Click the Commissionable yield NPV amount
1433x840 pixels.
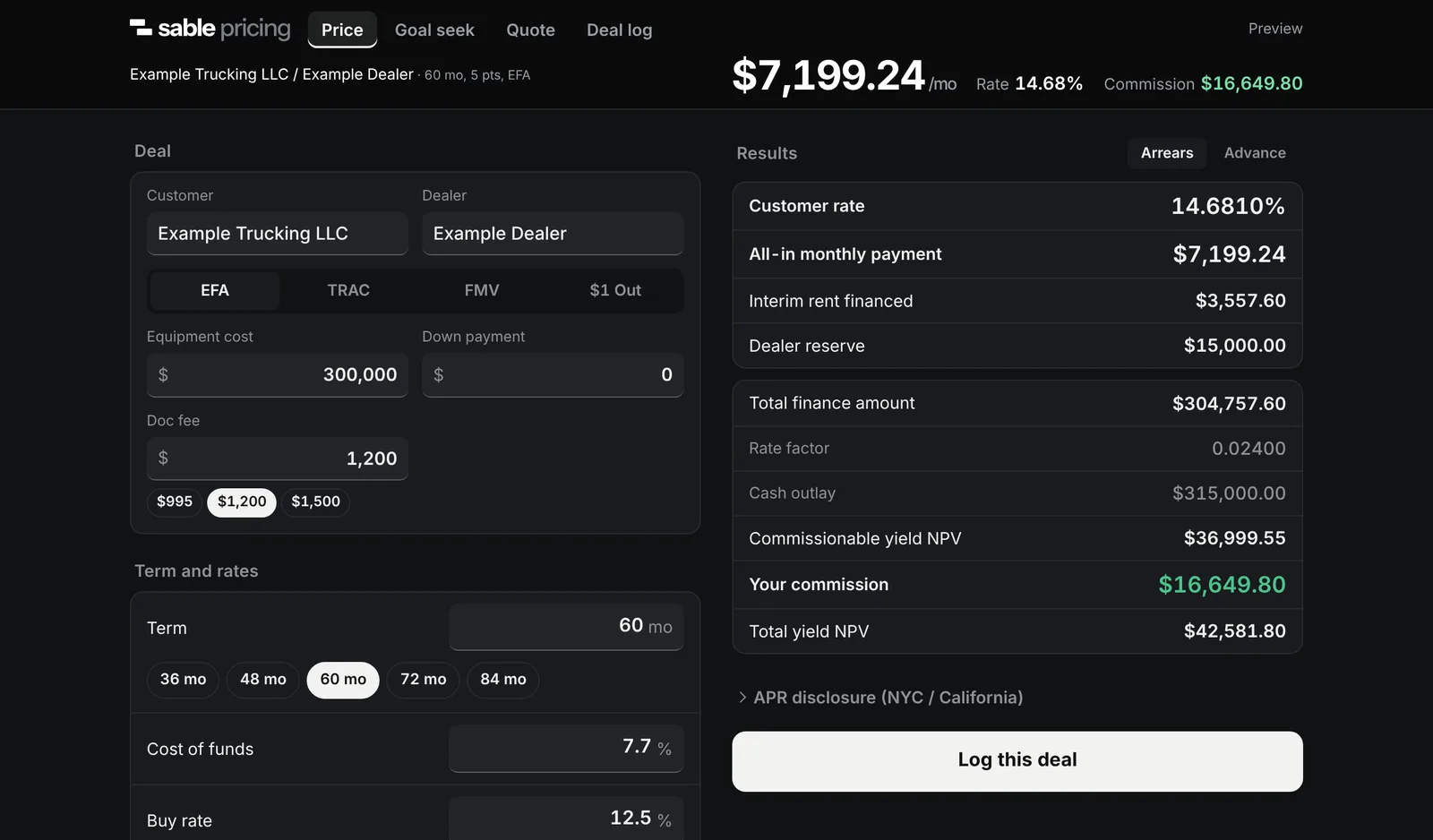(x=1234, y=538)
